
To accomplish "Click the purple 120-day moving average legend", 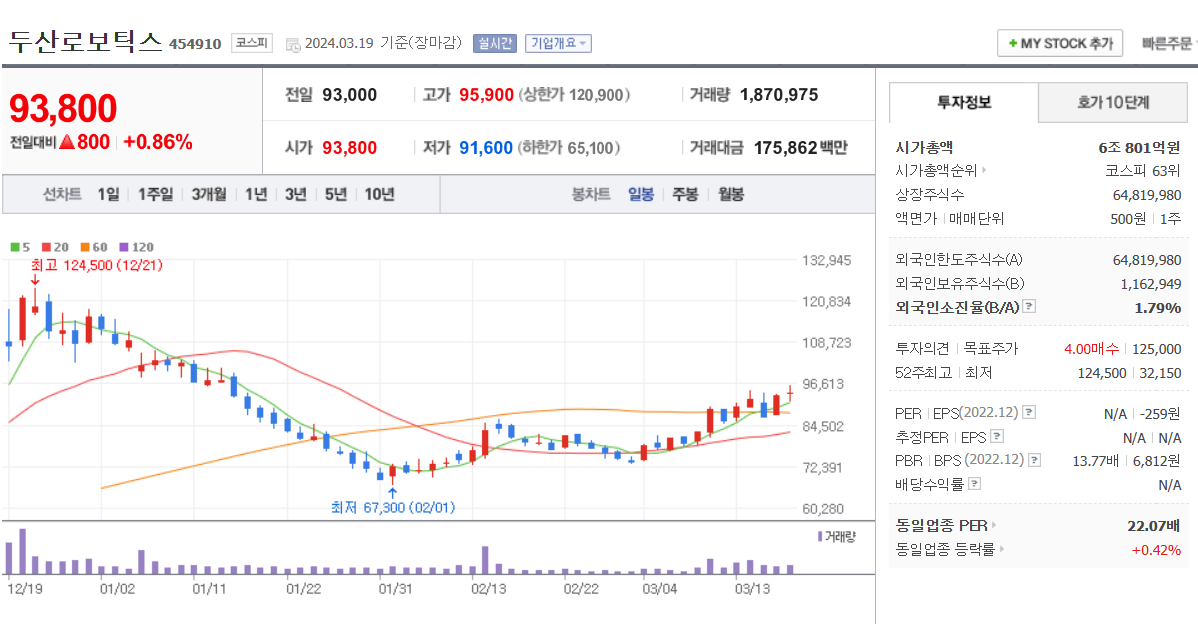I will point(137,247).
